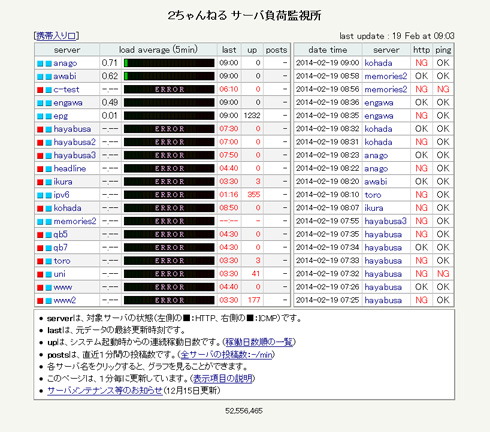Viewport: 490px width, 432px height.
Task: Click the load value 0.71 for anago
Action: 109,63
